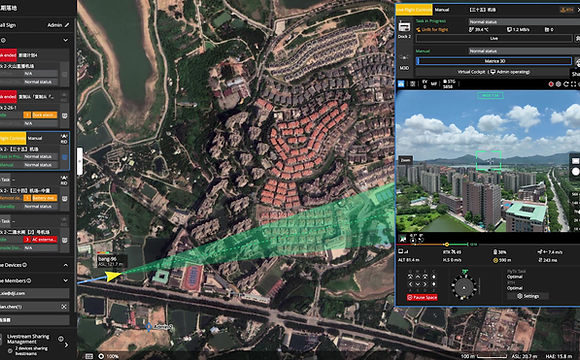The image size is (580, 360).
Task: Click the info icon beside Members
Action: tap(29, 280)
